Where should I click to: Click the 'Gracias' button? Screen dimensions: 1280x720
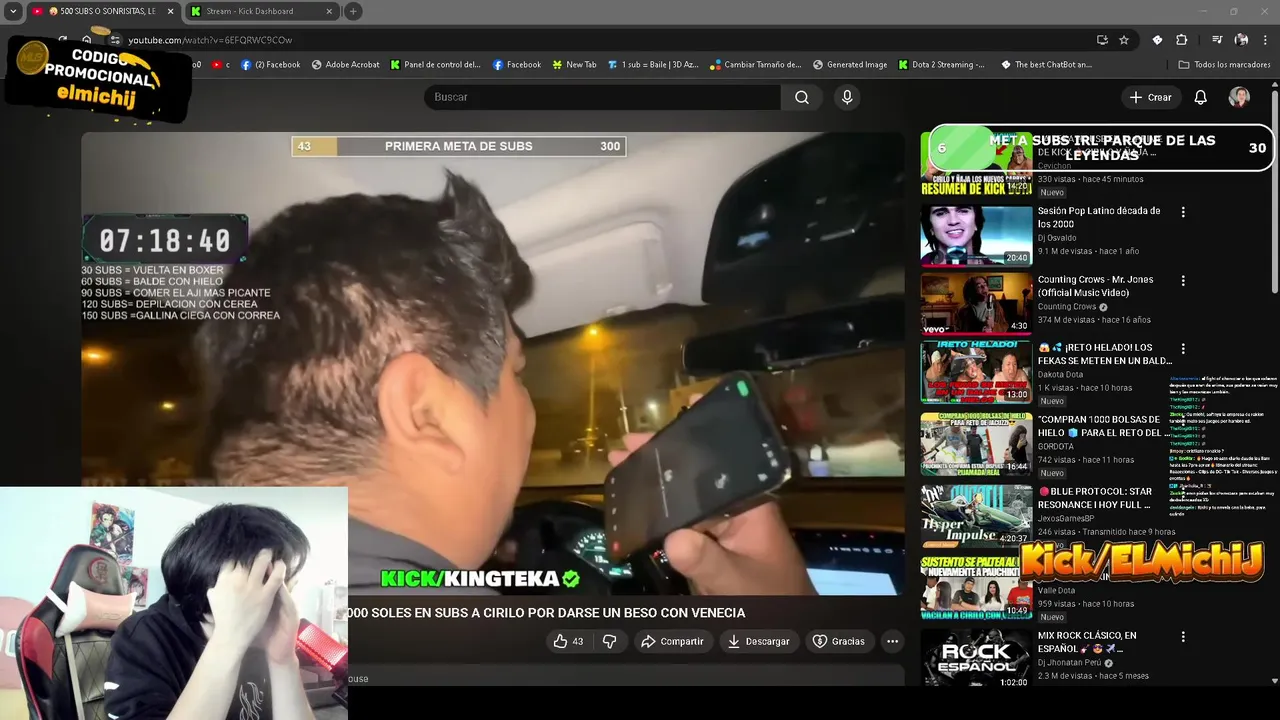[x=838, y=641]
